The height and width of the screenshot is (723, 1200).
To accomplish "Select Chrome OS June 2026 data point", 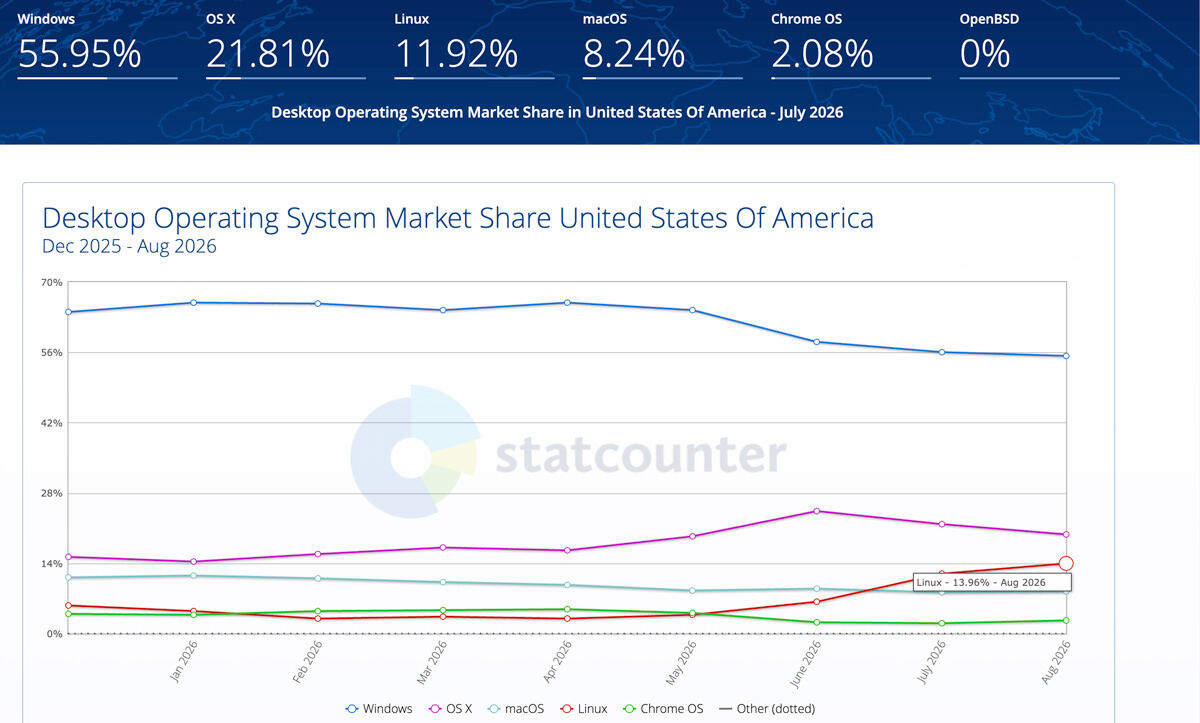I will [x=817, y=622].
